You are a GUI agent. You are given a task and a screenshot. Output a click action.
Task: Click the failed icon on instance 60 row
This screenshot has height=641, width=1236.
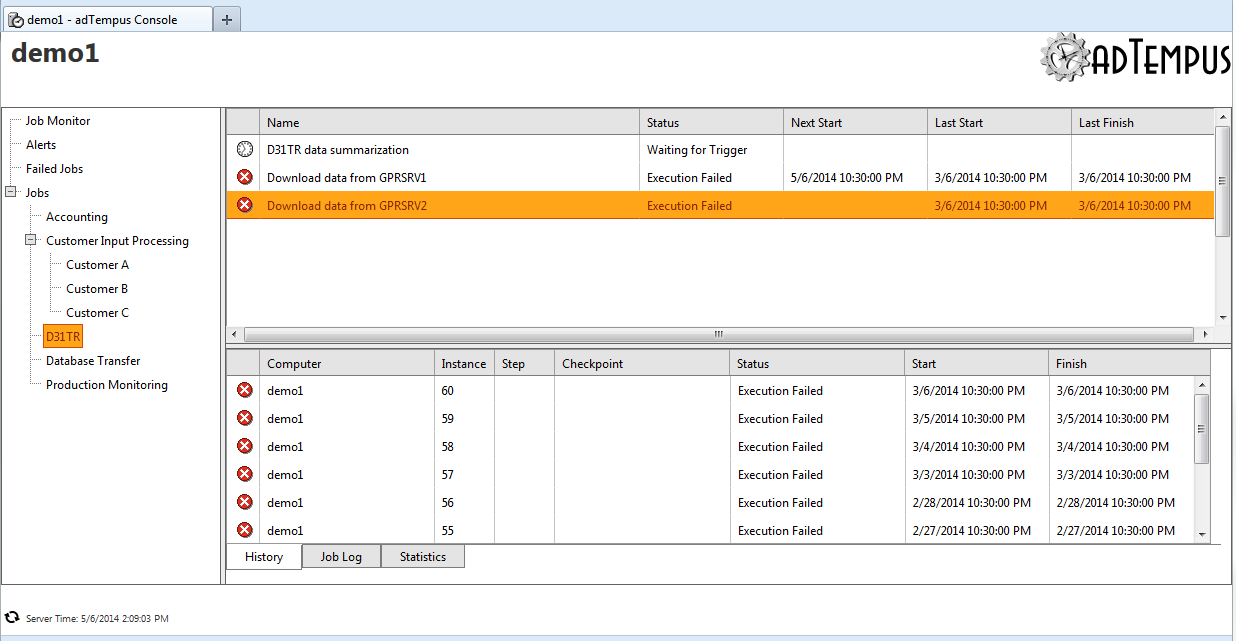coord(245,391)
